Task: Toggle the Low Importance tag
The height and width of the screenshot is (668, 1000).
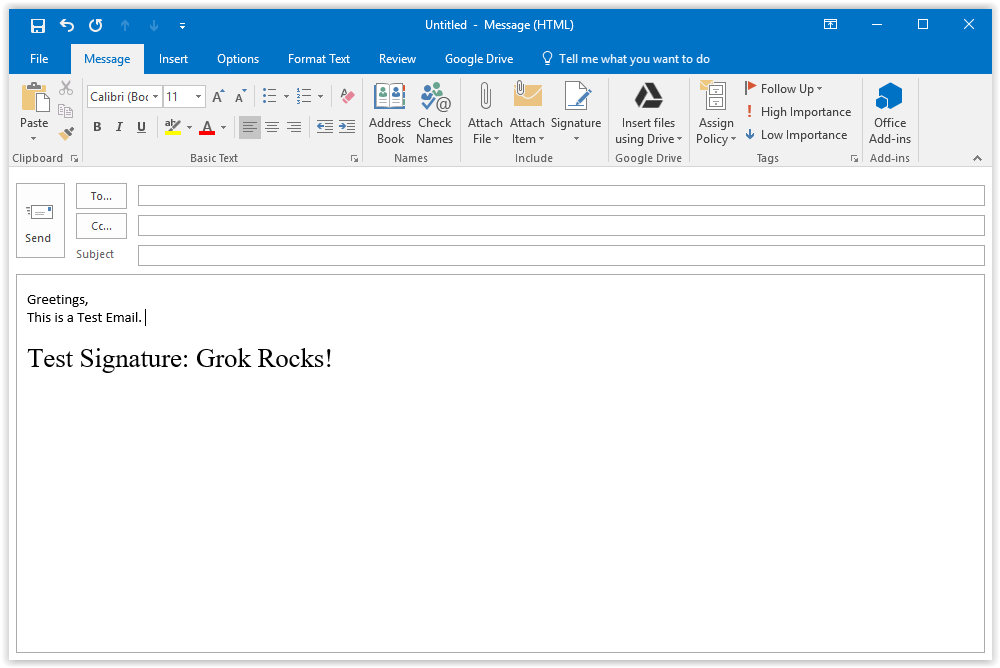Action: coord(796,135)
